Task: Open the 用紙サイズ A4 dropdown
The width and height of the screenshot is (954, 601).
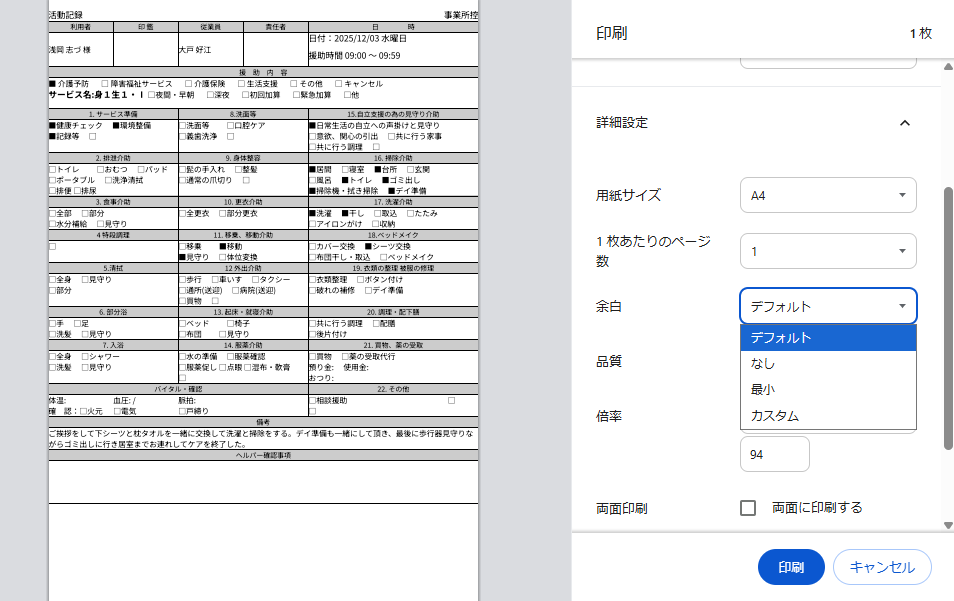Action: (827, 195)
